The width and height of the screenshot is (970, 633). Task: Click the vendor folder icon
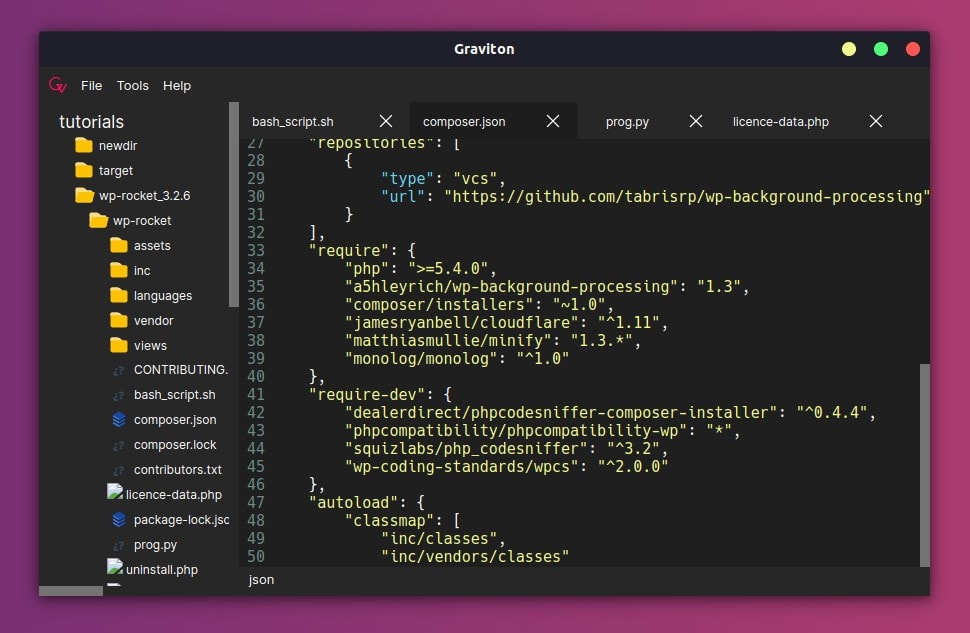(x=119, y=320)
